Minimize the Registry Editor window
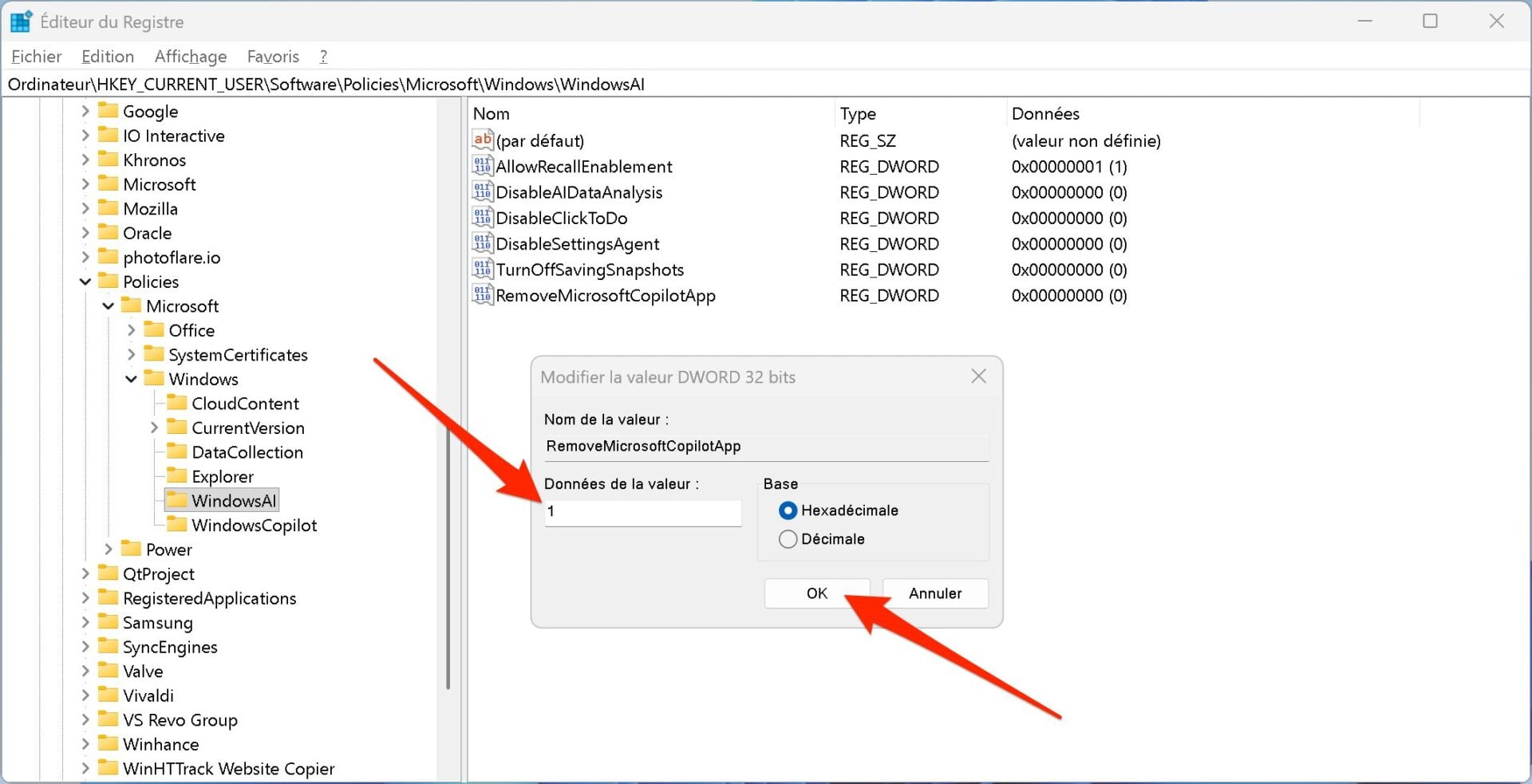 (x=1365, y=21)
